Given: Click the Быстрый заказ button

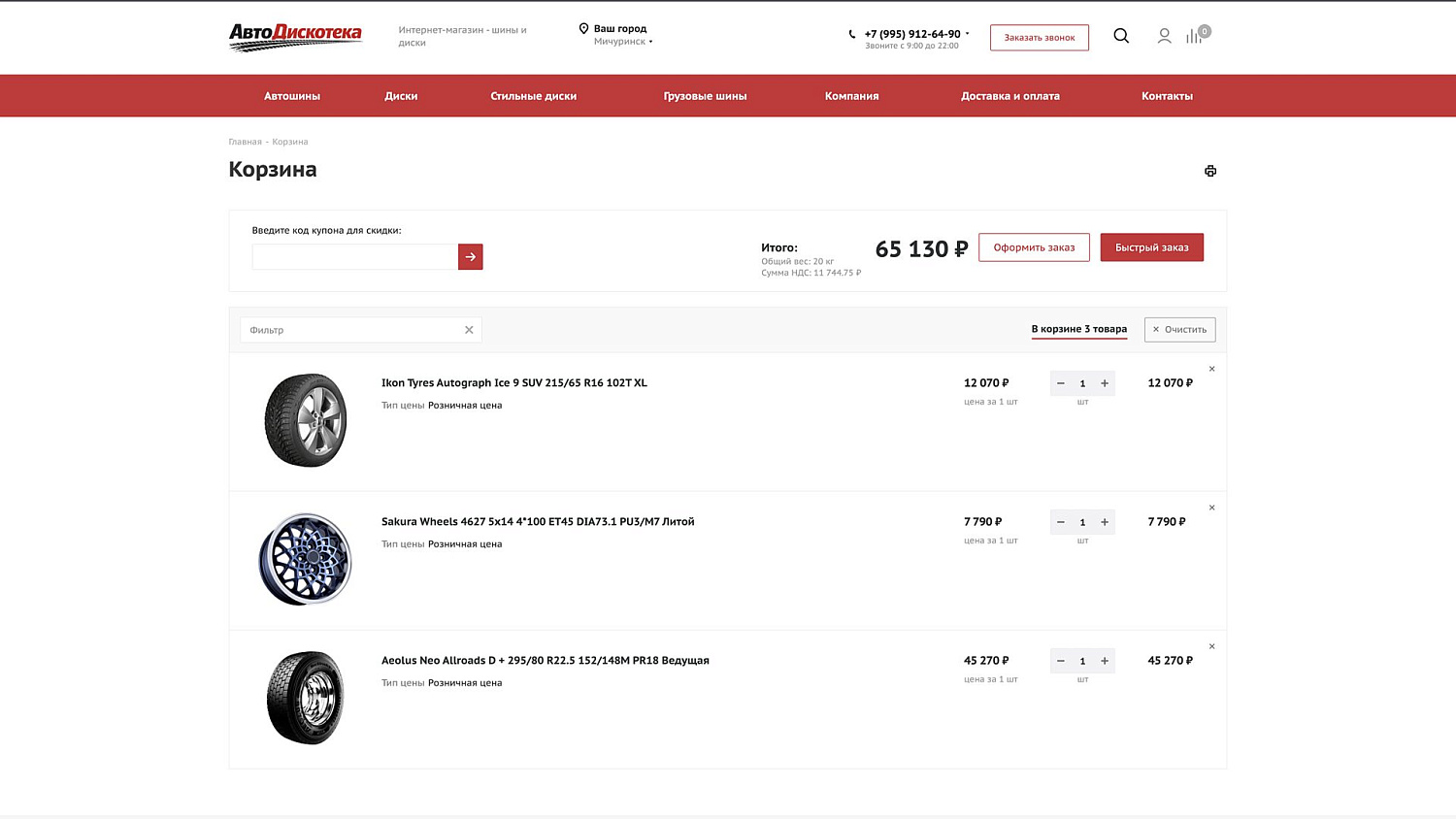Looking at the screenshot, I should click(x=1151, y=247).
